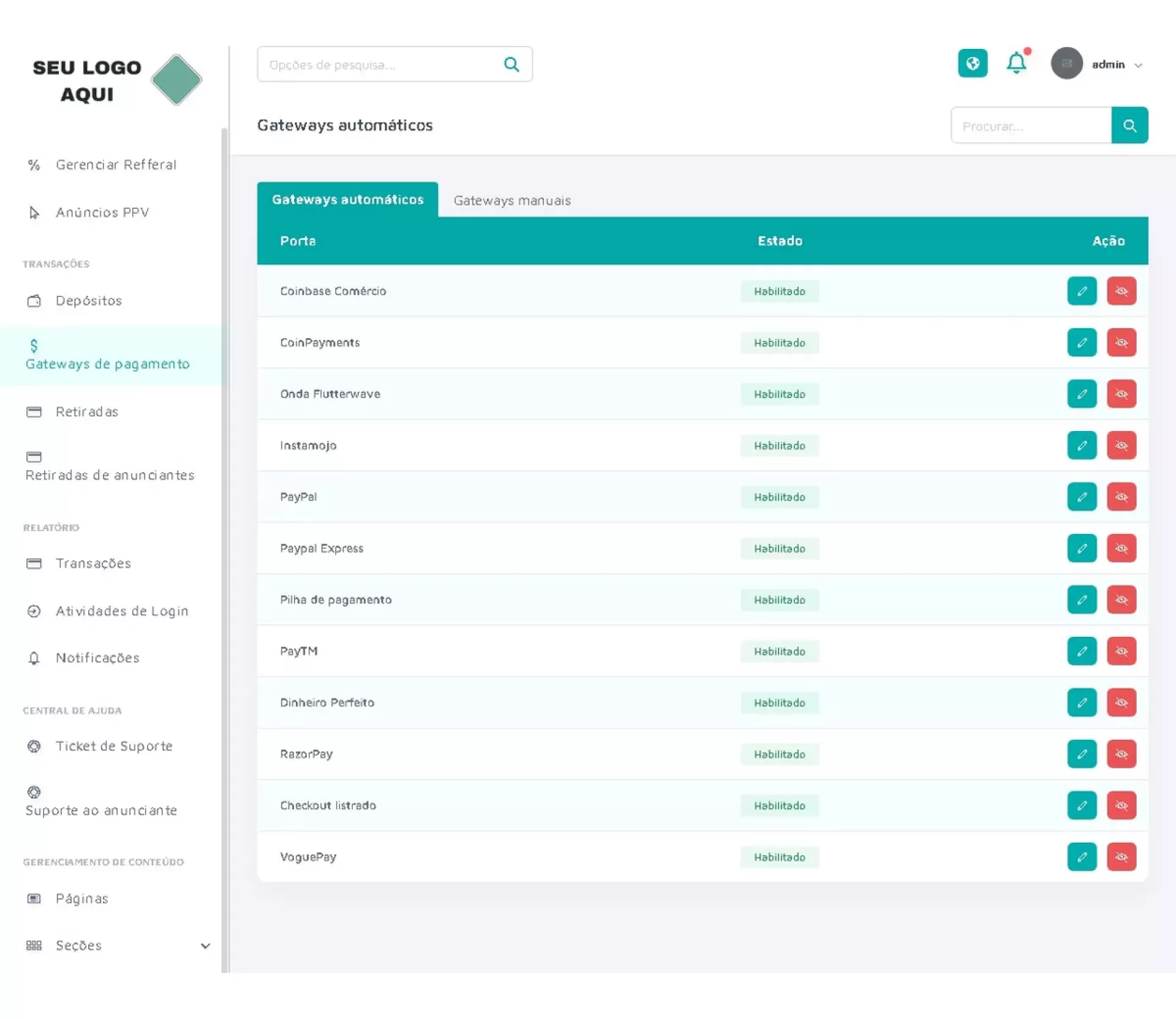
Task: Go to Depósitos in sidebar
Action: pos(89,301)
